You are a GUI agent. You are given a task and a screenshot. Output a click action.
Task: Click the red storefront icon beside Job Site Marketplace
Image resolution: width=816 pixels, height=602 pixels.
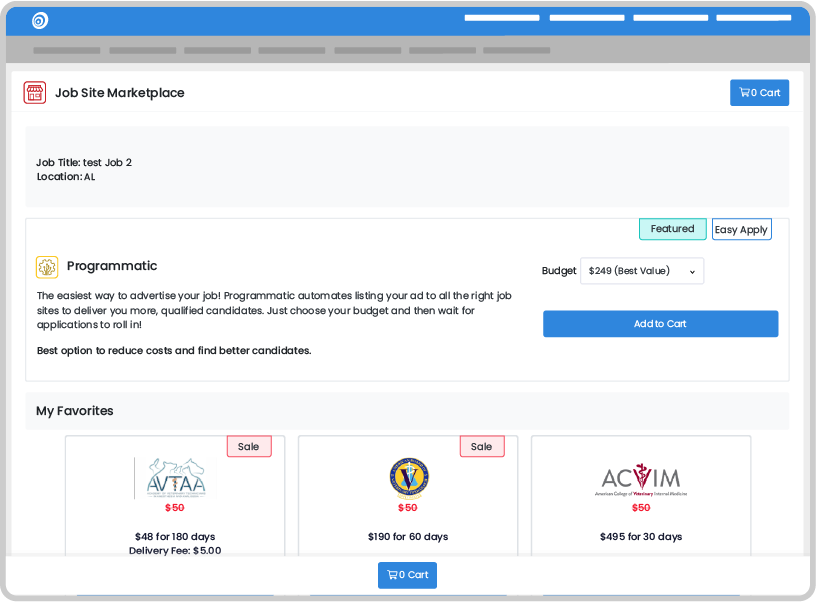click(x=35, y=93)
